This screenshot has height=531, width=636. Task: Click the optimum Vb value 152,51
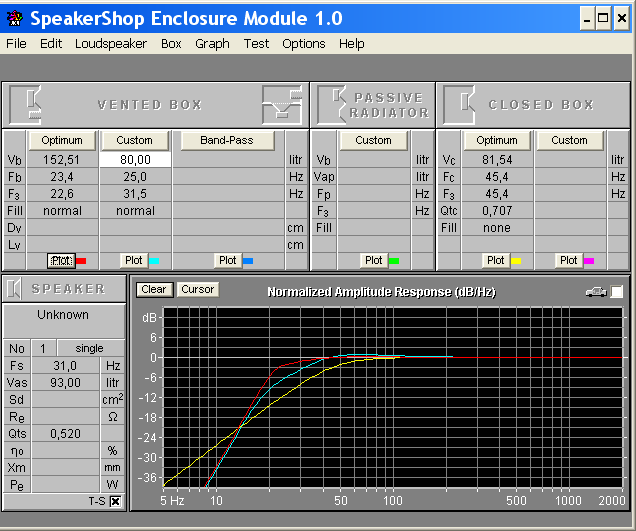(62, 160)
